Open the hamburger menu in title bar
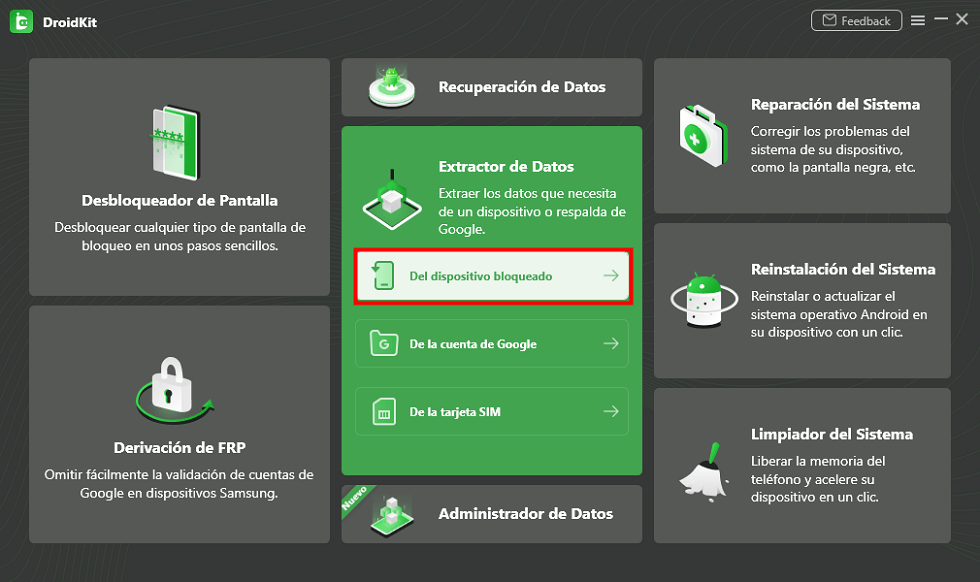Screen dimensions: 980x582 click(918, 21)
